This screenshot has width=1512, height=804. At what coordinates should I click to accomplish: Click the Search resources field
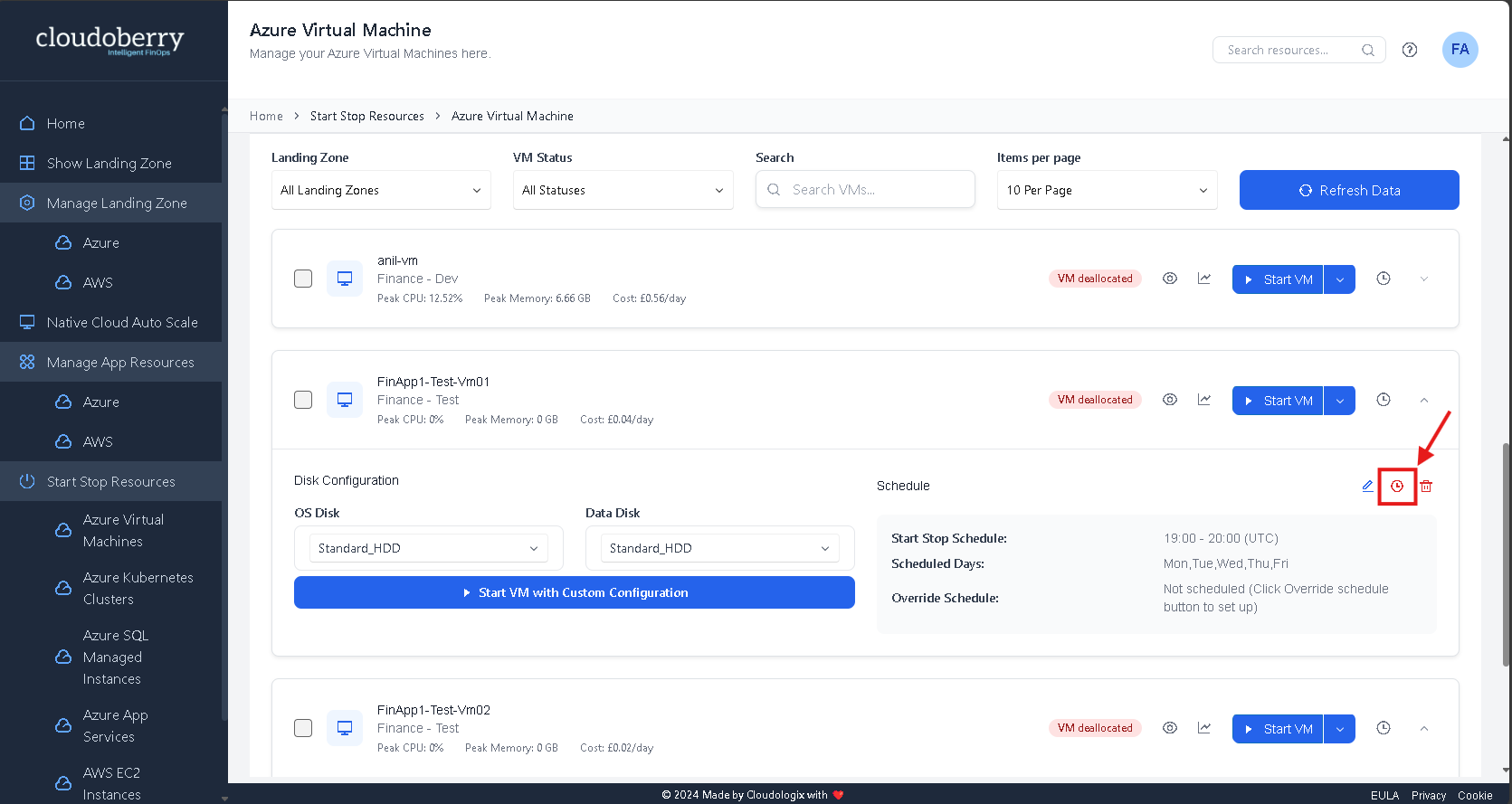tap(1298, 50)
